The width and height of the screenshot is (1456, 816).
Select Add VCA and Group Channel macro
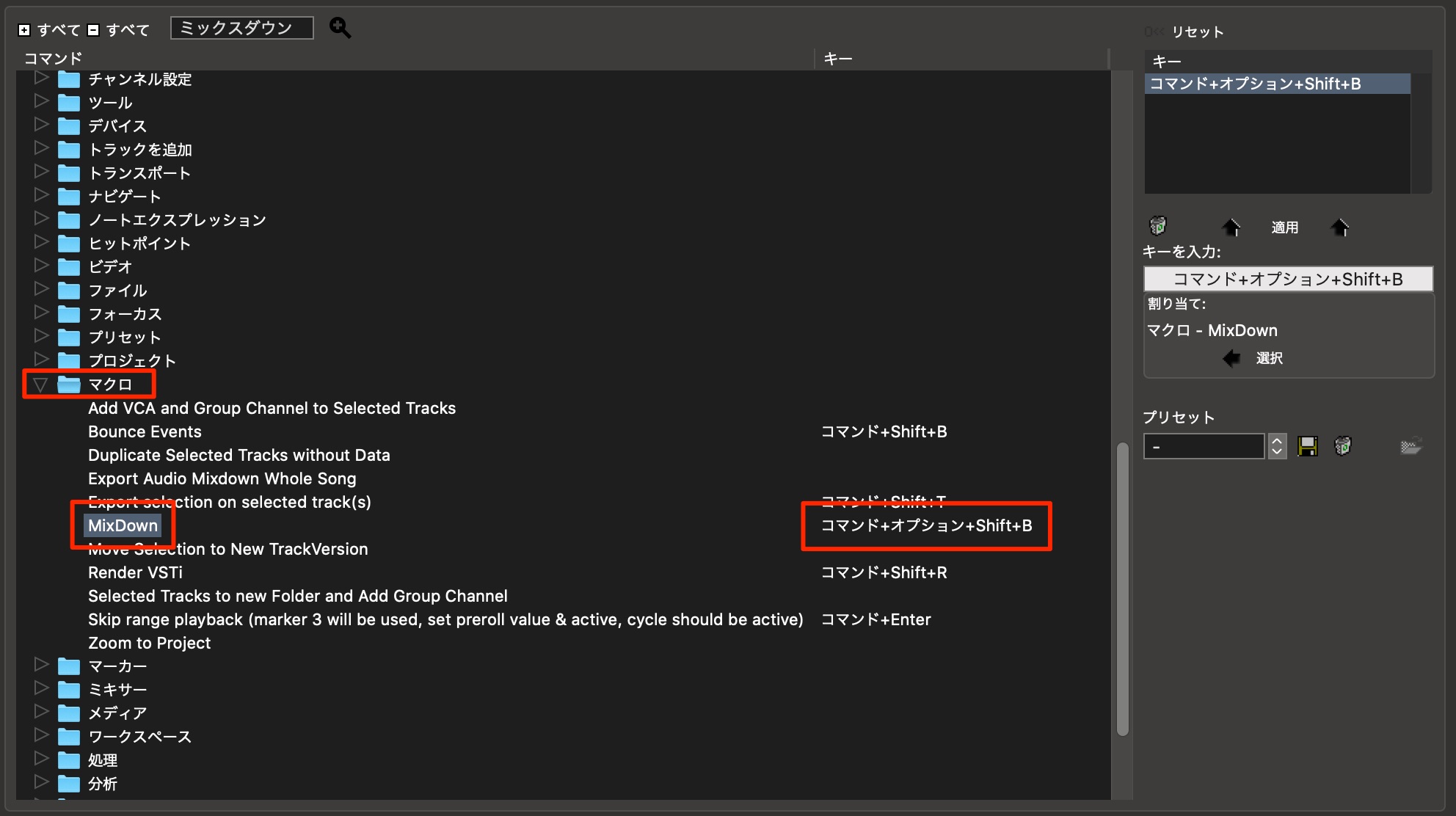point(272,408)
